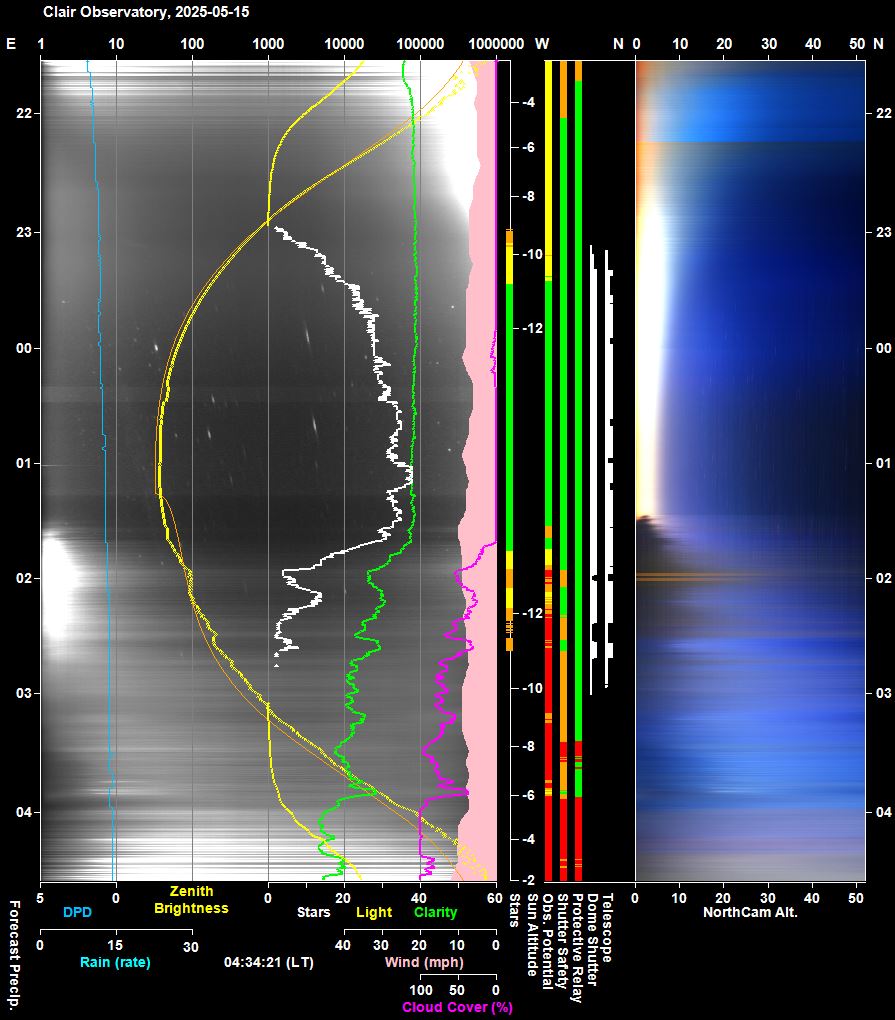Click the E direction label at top left
This screenshot has width=895, height=1020.
click(x=11, y=44)
